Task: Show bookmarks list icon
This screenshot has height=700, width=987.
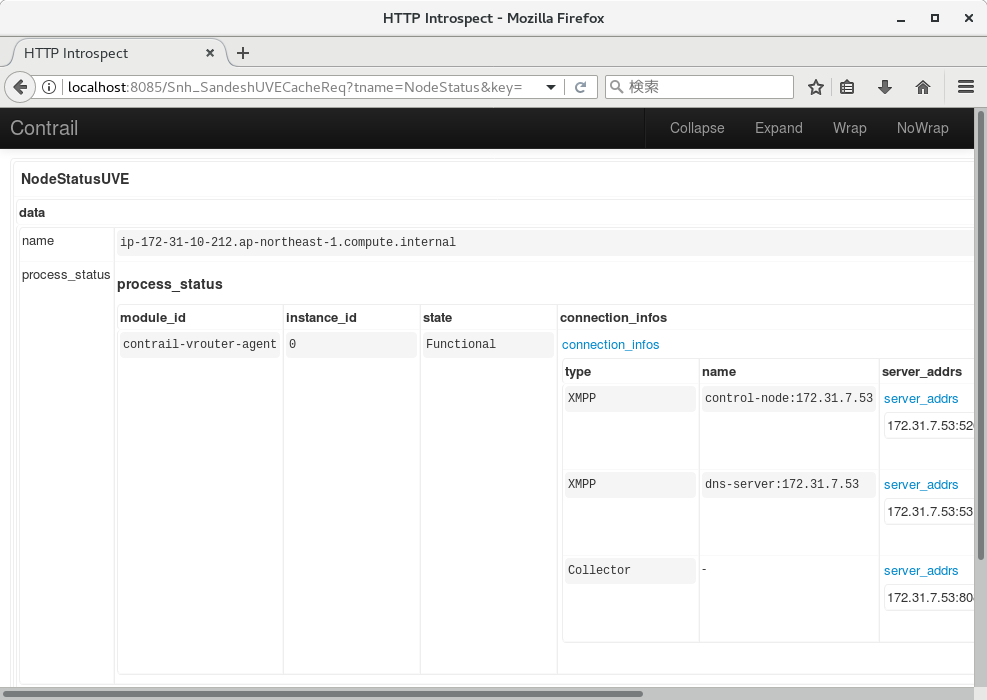Action: pos(847,87)
